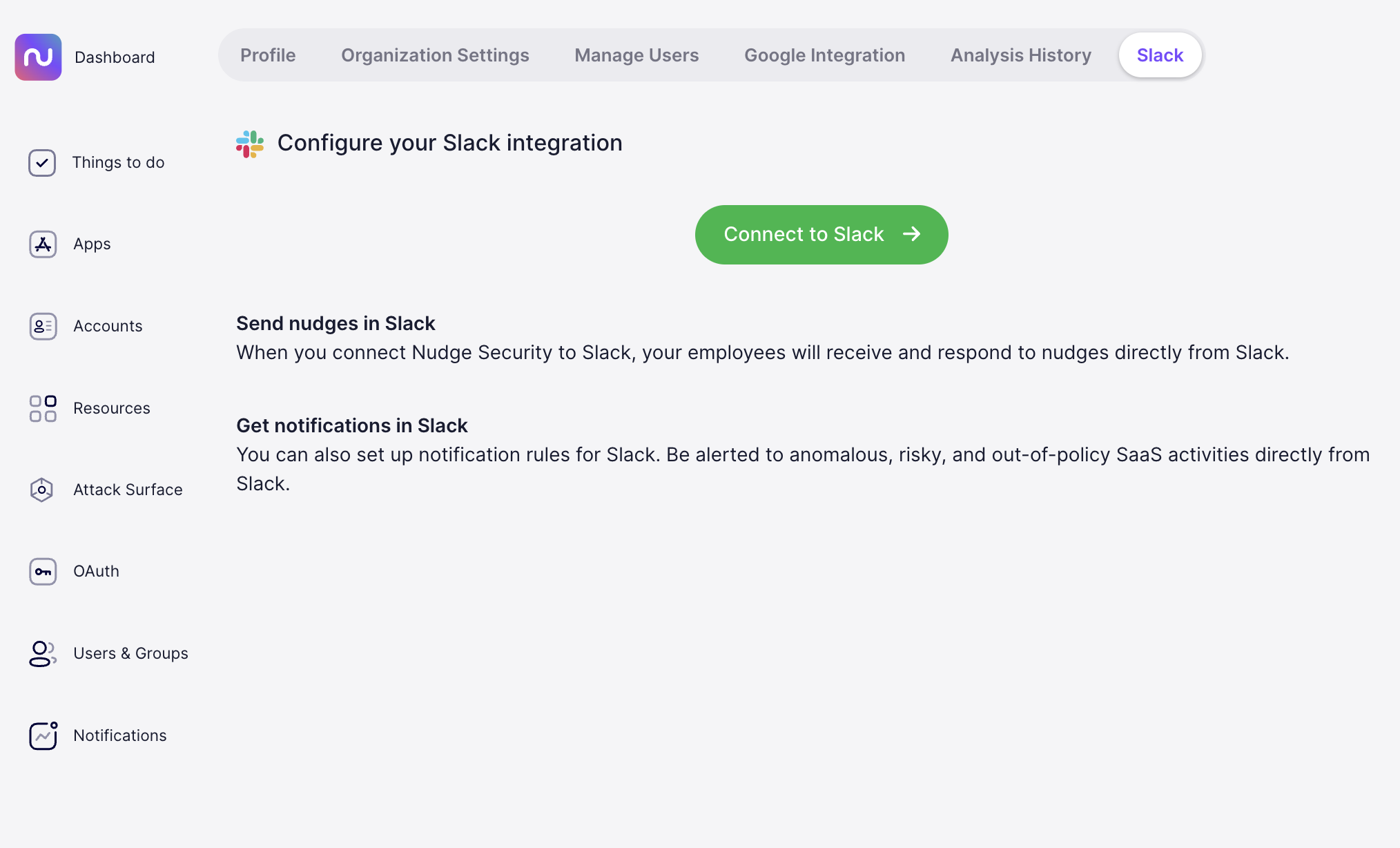Open the Analysis History tab
The height and width of the screenshot is (848, 1400).
pyautogui.click(x=1020, y=55)
